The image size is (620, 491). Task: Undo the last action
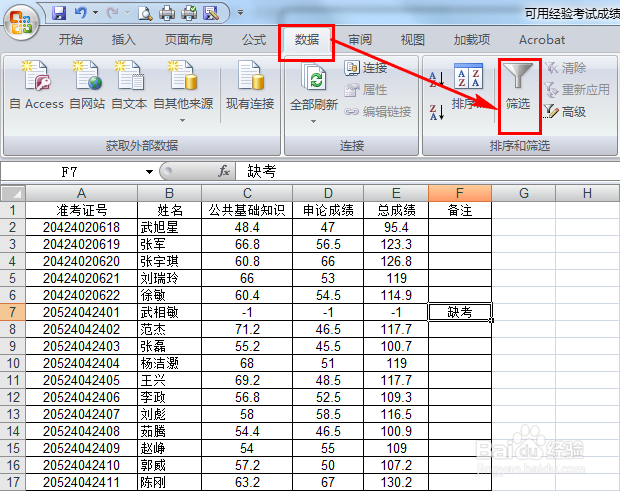81,13
